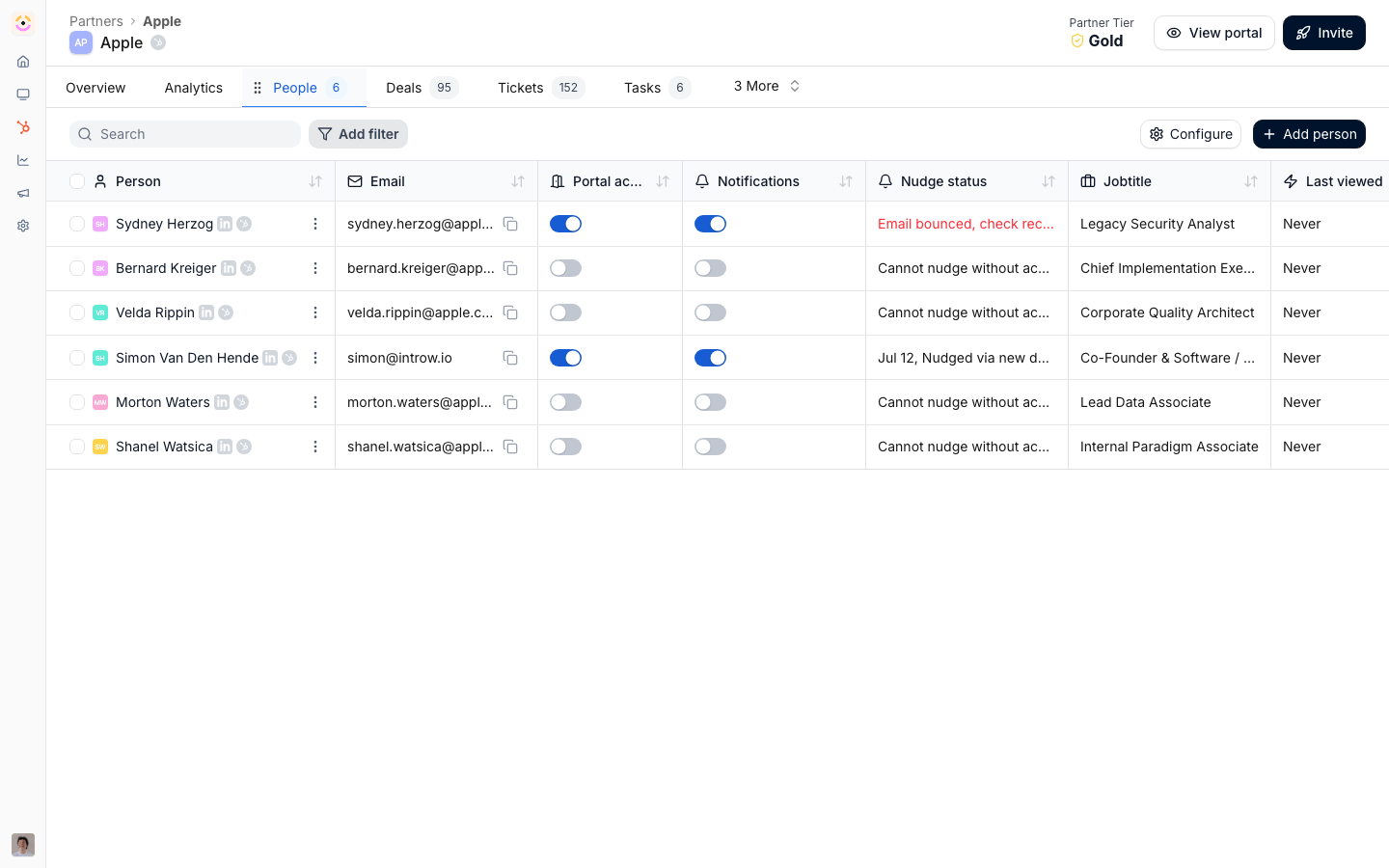Toggle select-all checkbox in table header
Screen dimensions: 1389x868
77,181
